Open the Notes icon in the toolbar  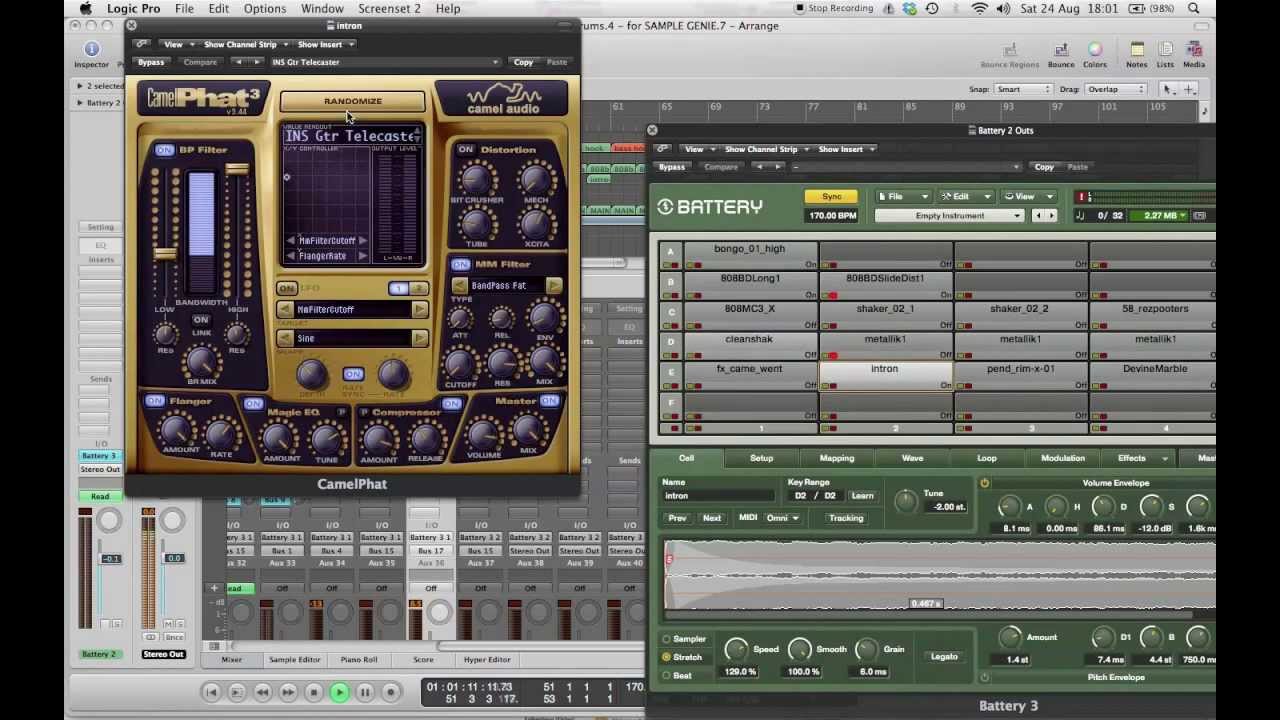coord(1137,54)
